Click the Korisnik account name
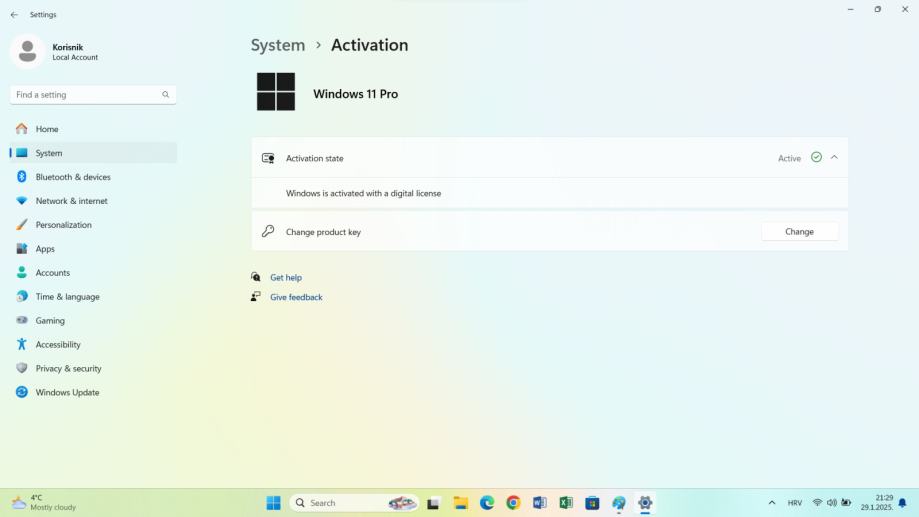The width and height of the screenshot is (919, 517). (67, 47)
